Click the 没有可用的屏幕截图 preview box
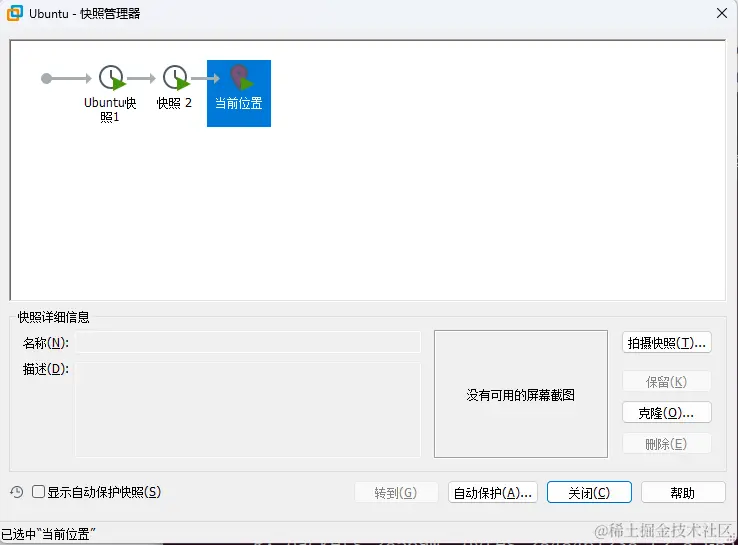Viewport: 738px width, 545px height. coord(521,394)
